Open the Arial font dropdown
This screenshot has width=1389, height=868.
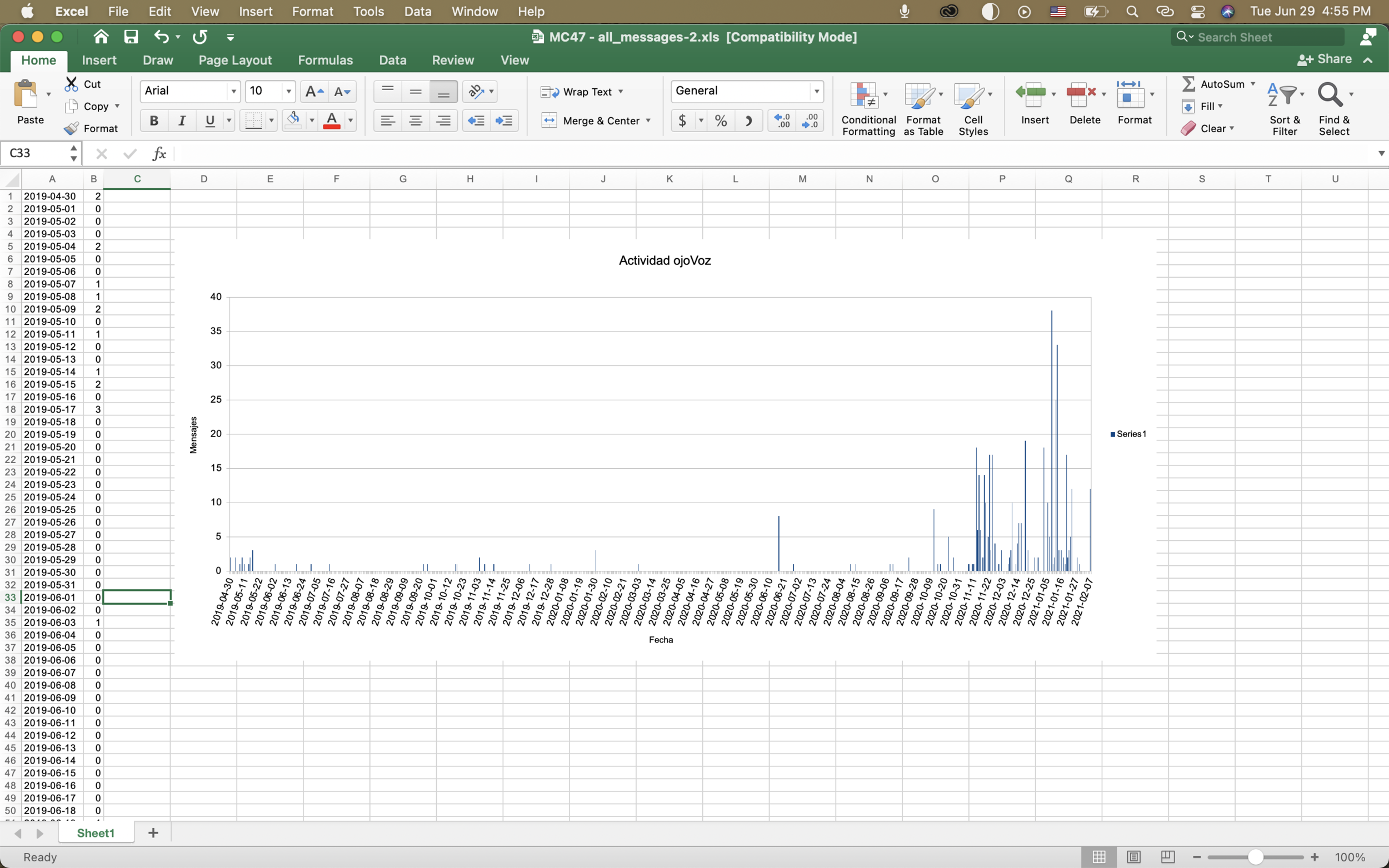(233, 91)
